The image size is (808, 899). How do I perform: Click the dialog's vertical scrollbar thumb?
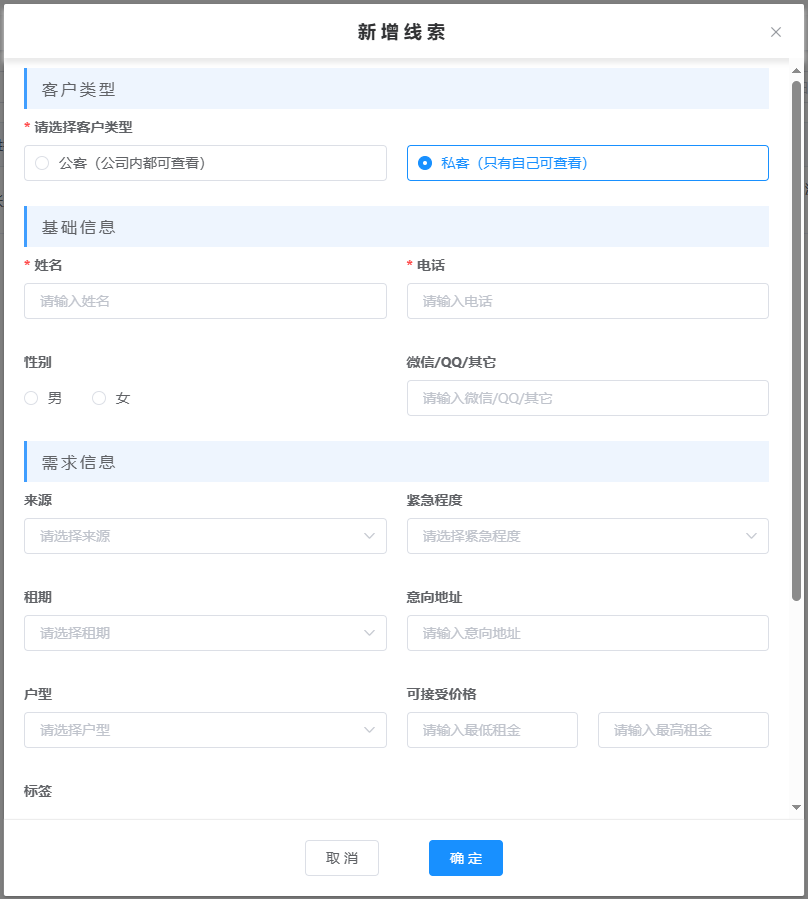pyautogui.click(x=796, y=340)
